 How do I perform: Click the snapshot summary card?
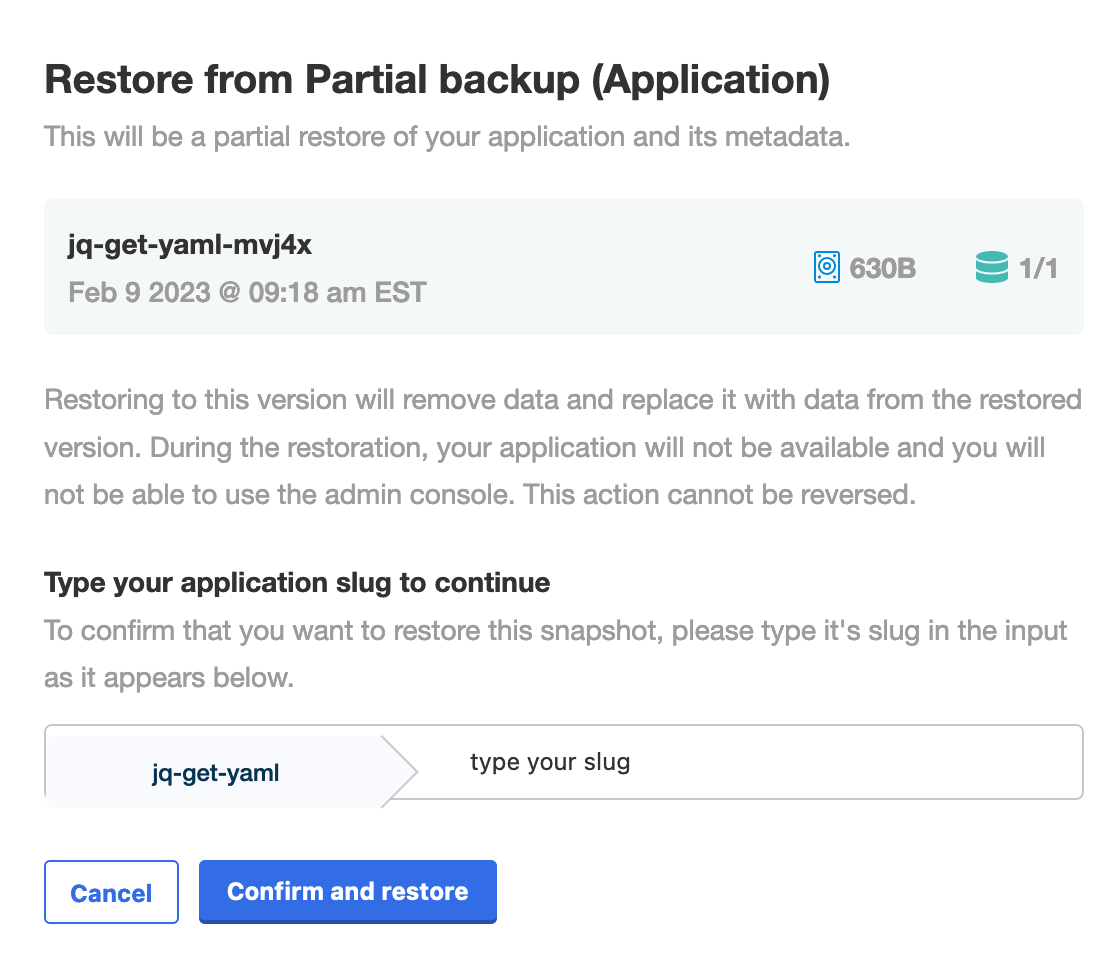563,266
